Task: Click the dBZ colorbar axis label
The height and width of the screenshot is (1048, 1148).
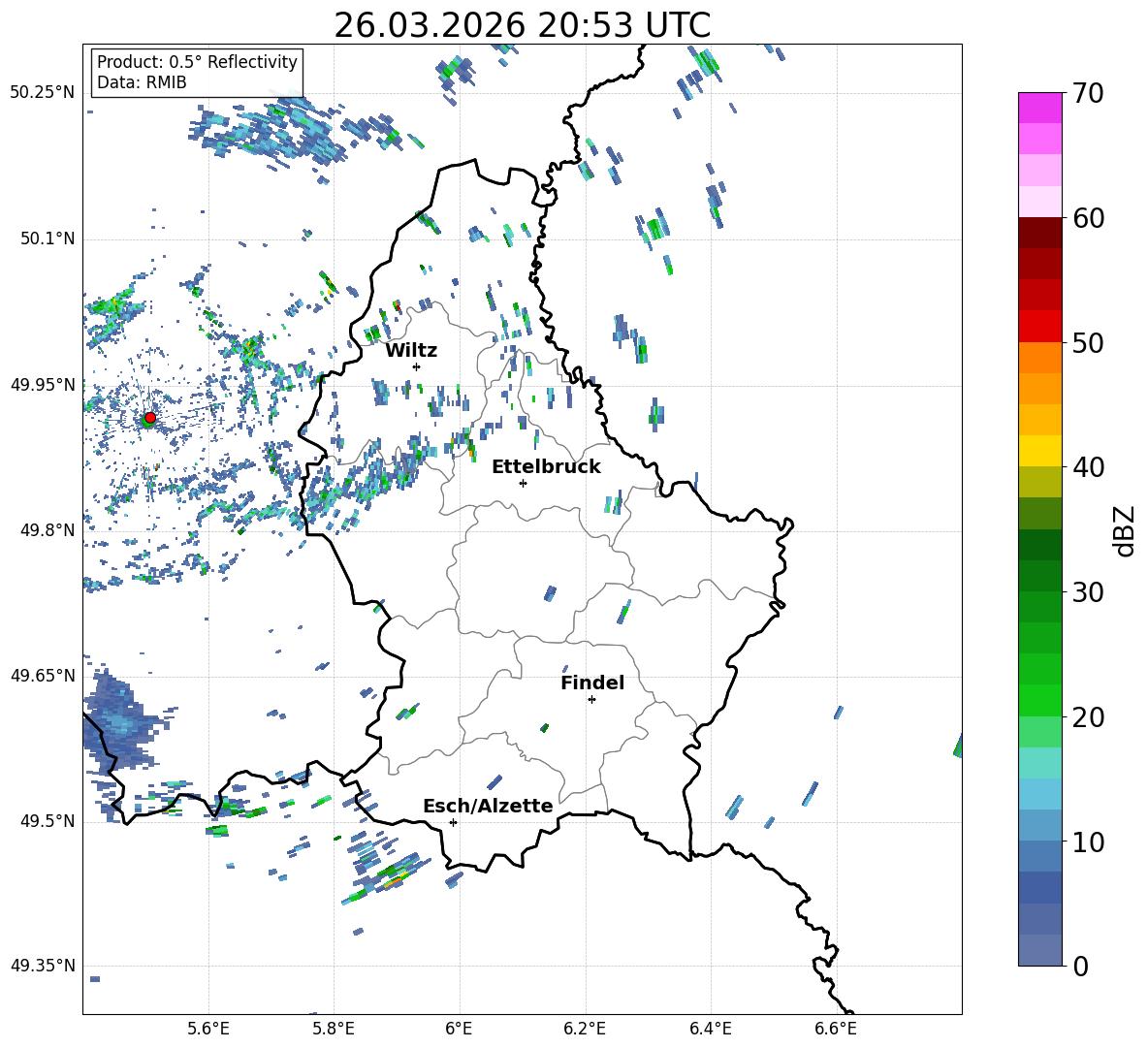Action: pos(1125,531)
